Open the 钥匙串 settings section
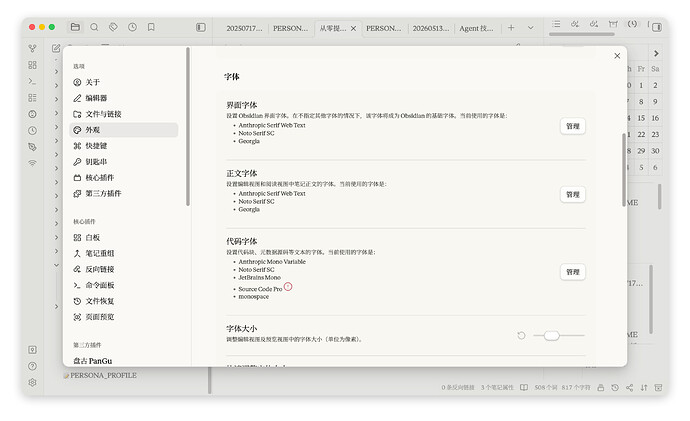Image resolution: width=690 pixels, height=421 pixels. (x=124, y=161)
